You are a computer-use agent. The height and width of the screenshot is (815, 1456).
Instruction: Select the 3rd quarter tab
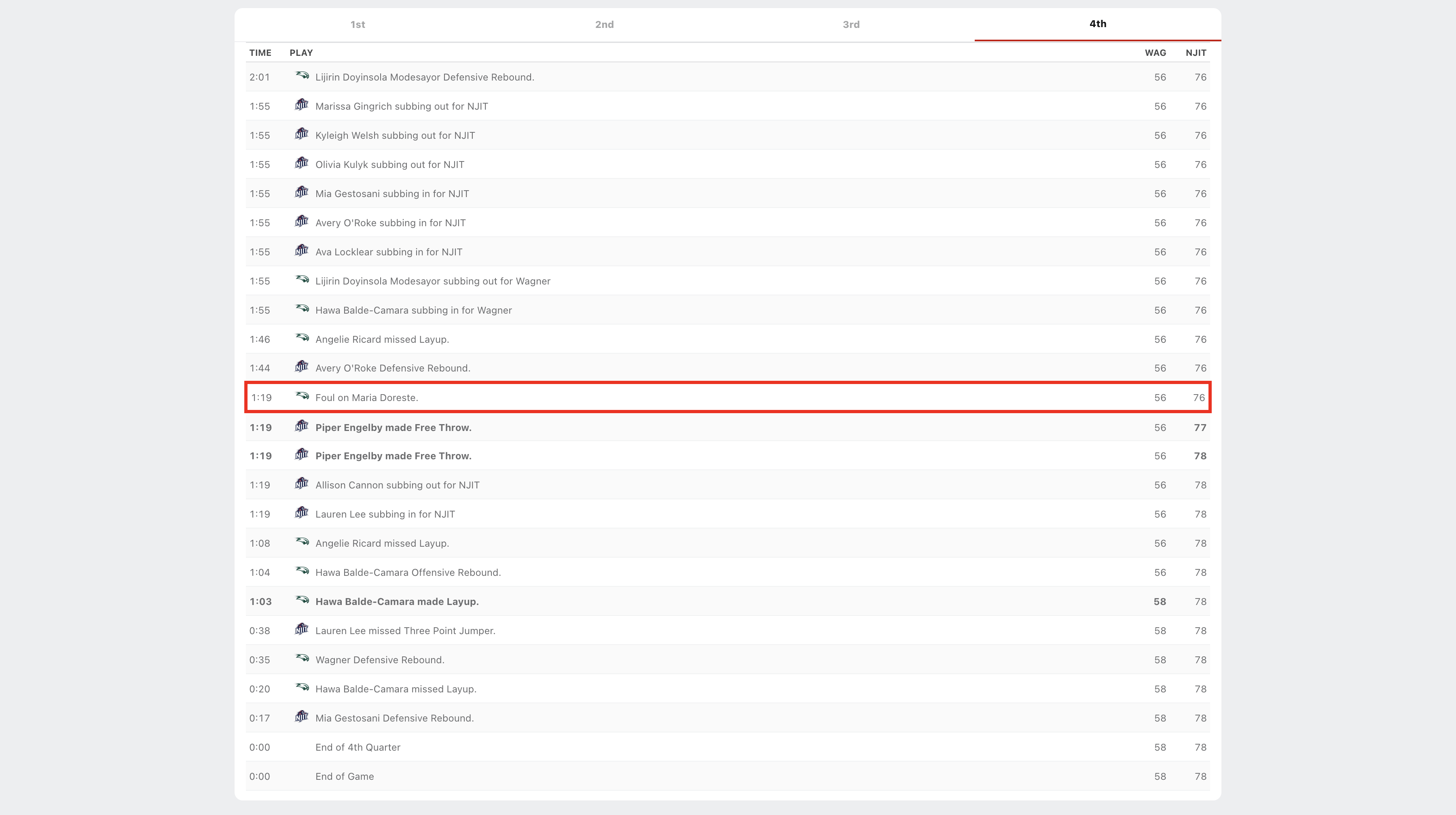[x=851, y=24]
